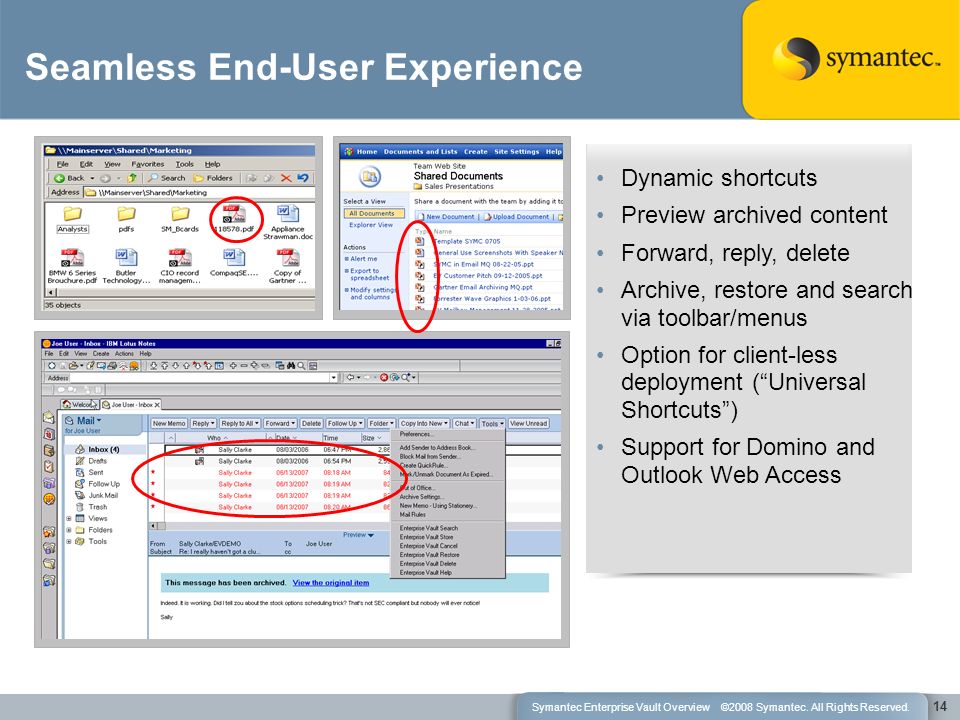Expand the Views tree node
The height and width of the screenshot is (720, 960).
point(69,519)
